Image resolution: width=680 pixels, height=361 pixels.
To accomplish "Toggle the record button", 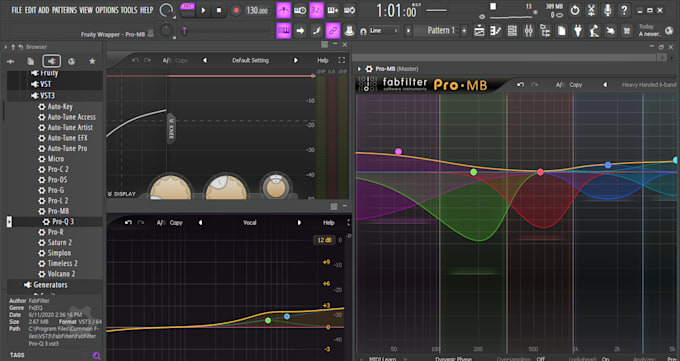I will pos(236,10).
